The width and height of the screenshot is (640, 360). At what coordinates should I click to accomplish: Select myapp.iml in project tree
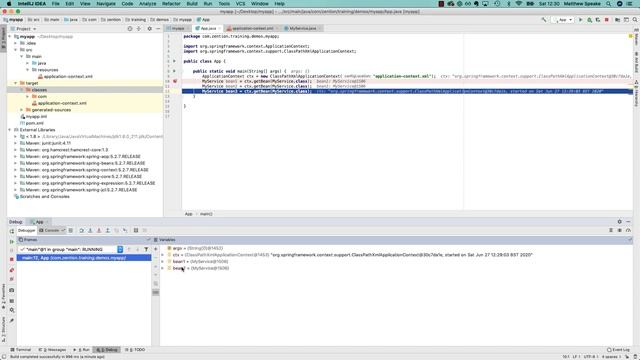36,117
